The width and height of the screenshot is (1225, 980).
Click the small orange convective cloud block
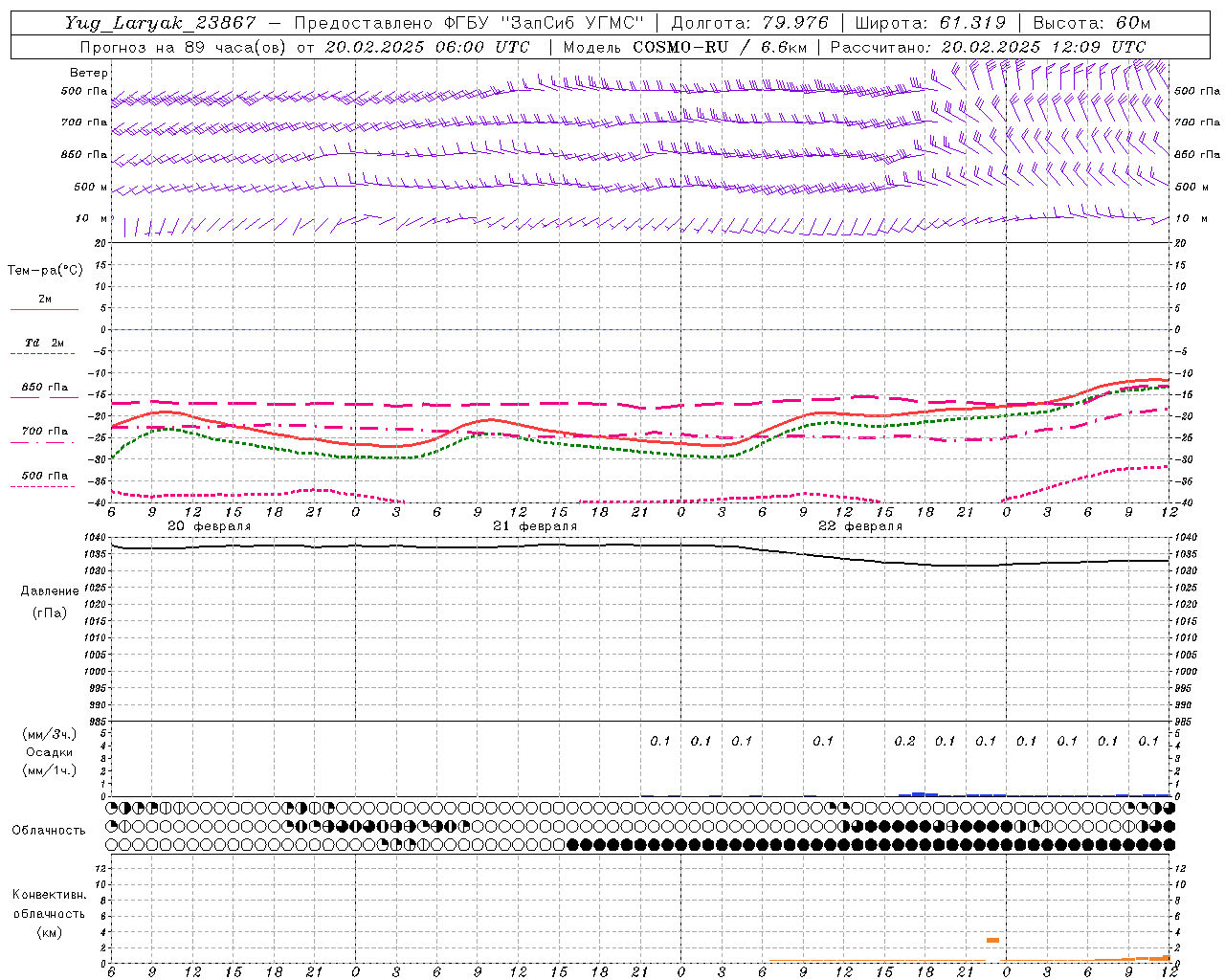992,940
